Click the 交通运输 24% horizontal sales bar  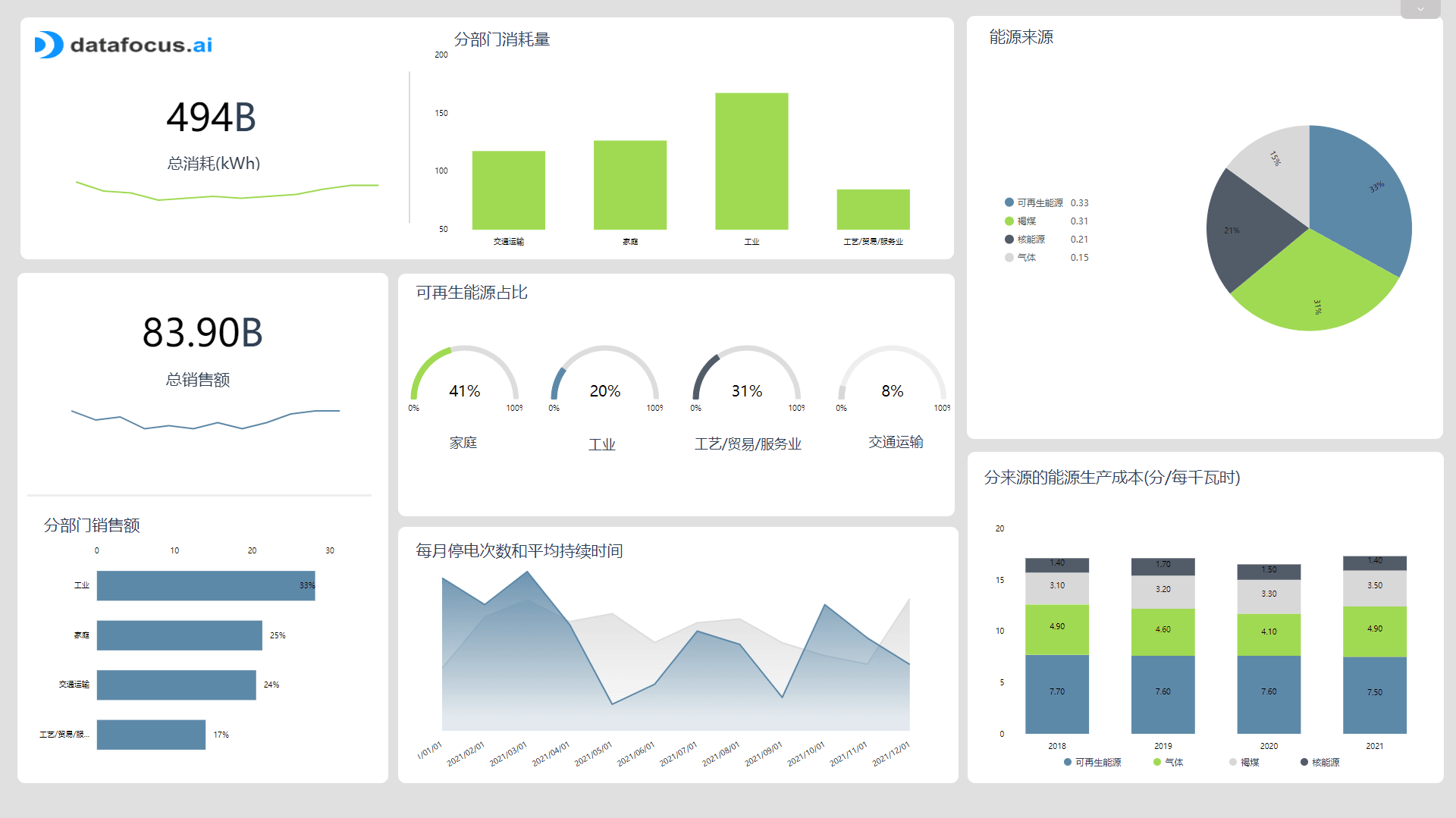point(177,685)
